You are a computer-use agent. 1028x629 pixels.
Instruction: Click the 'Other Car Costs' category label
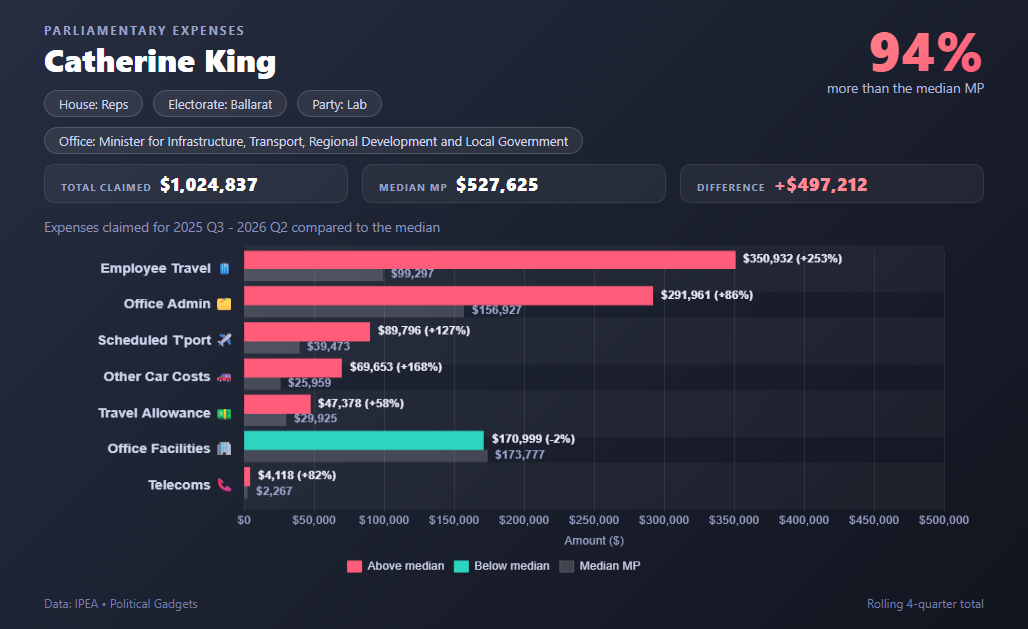tap(157, 376)
